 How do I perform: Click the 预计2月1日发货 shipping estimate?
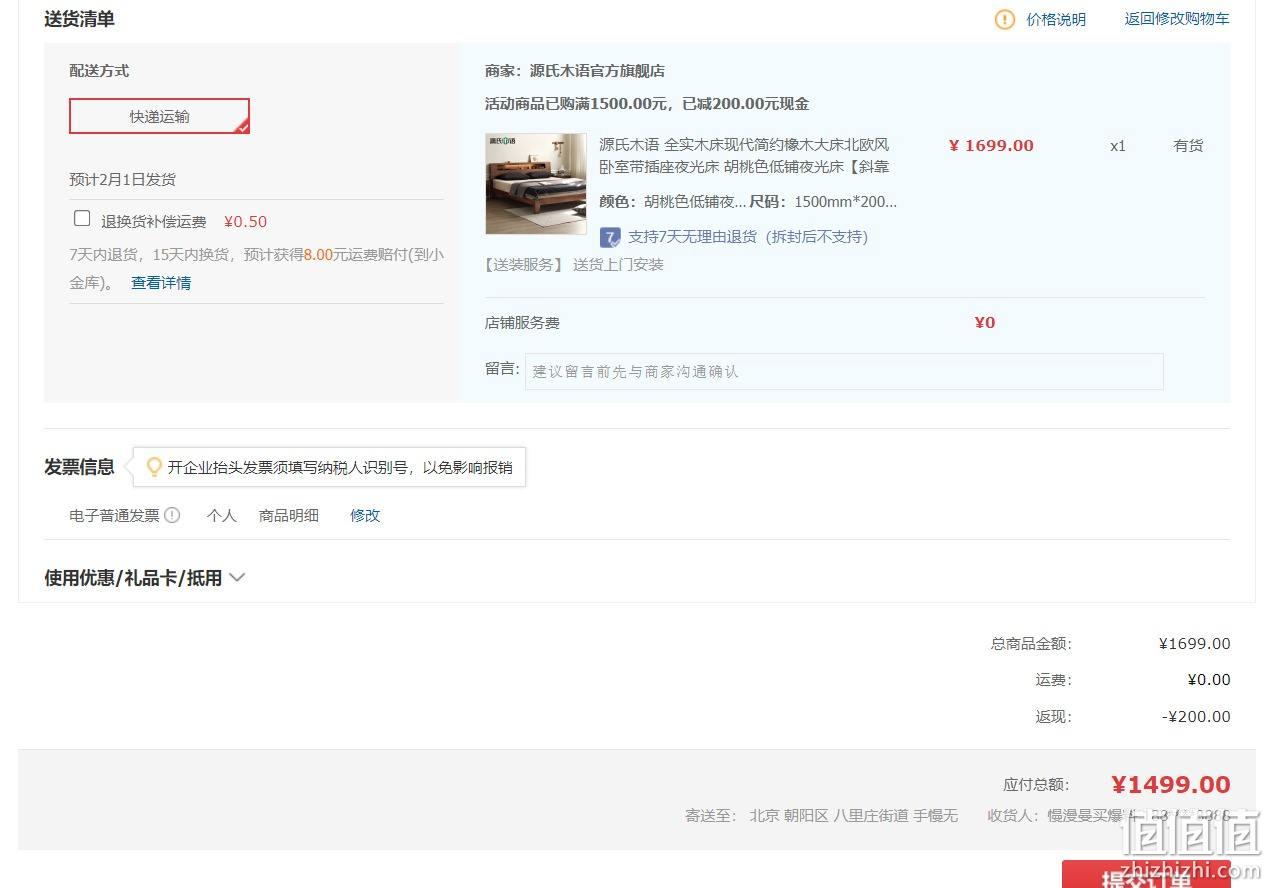[122, 180]
